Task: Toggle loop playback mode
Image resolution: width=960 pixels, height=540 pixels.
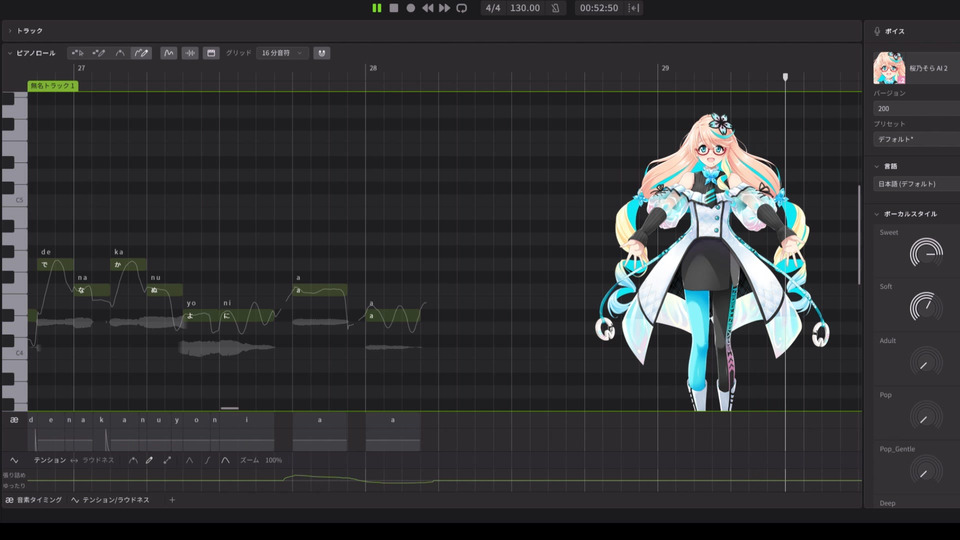Action: pyautogui.click(x=462, y=8)
